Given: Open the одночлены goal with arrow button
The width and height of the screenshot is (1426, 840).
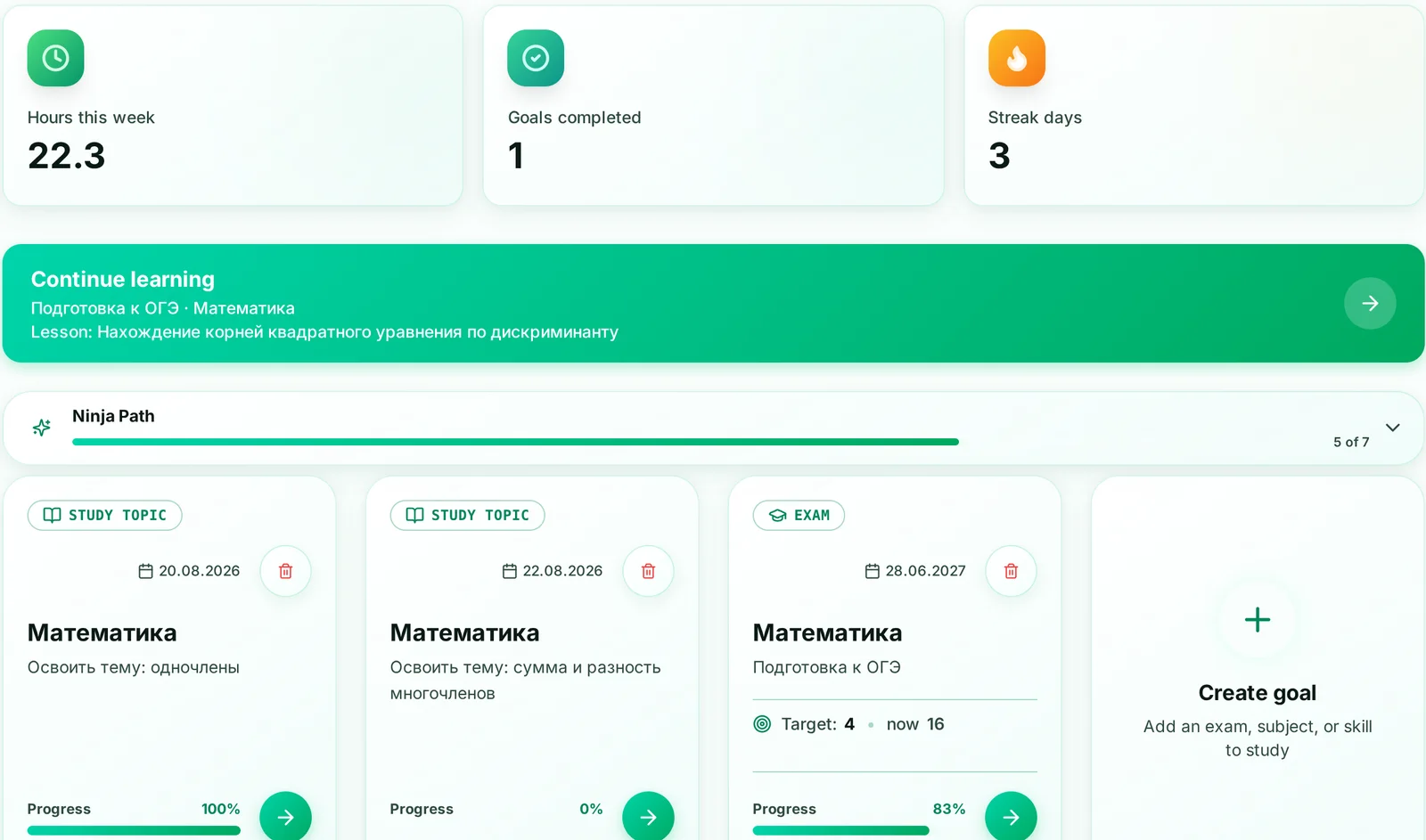Looking at the screenshot, I should pos(285,817).
